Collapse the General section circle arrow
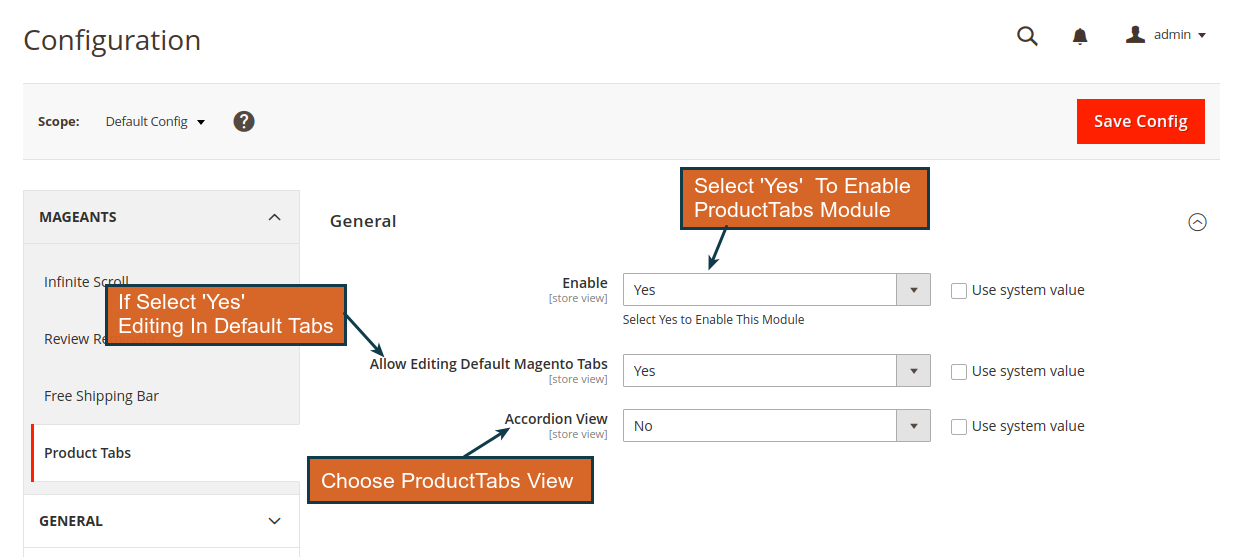The image size is (1243, 557). pyautogui.click(x=1197, y=222)
